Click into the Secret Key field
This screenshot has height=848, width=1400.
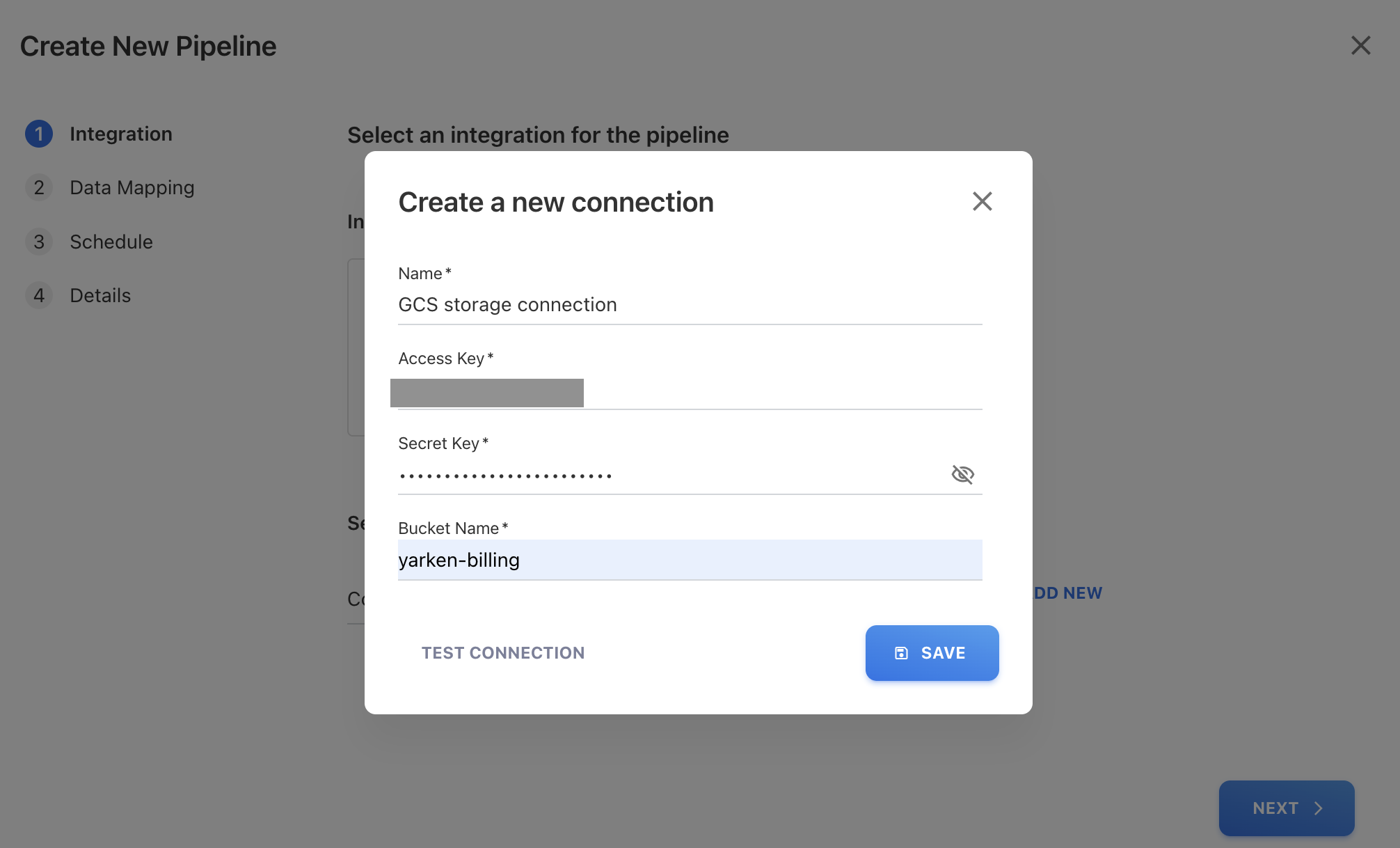668,476
